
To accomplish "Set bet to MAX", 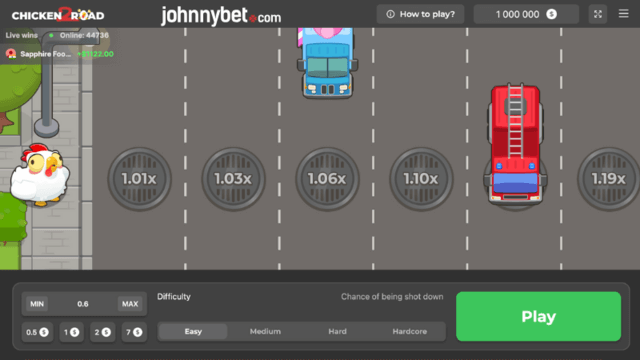I will coord(130,304).
